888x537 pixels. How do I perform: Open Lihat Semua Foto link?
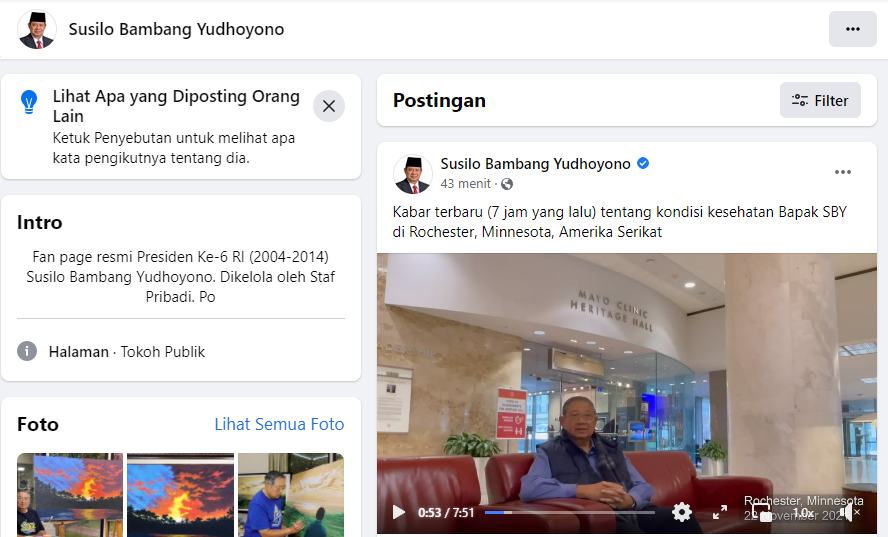click(x=279, y=424)
